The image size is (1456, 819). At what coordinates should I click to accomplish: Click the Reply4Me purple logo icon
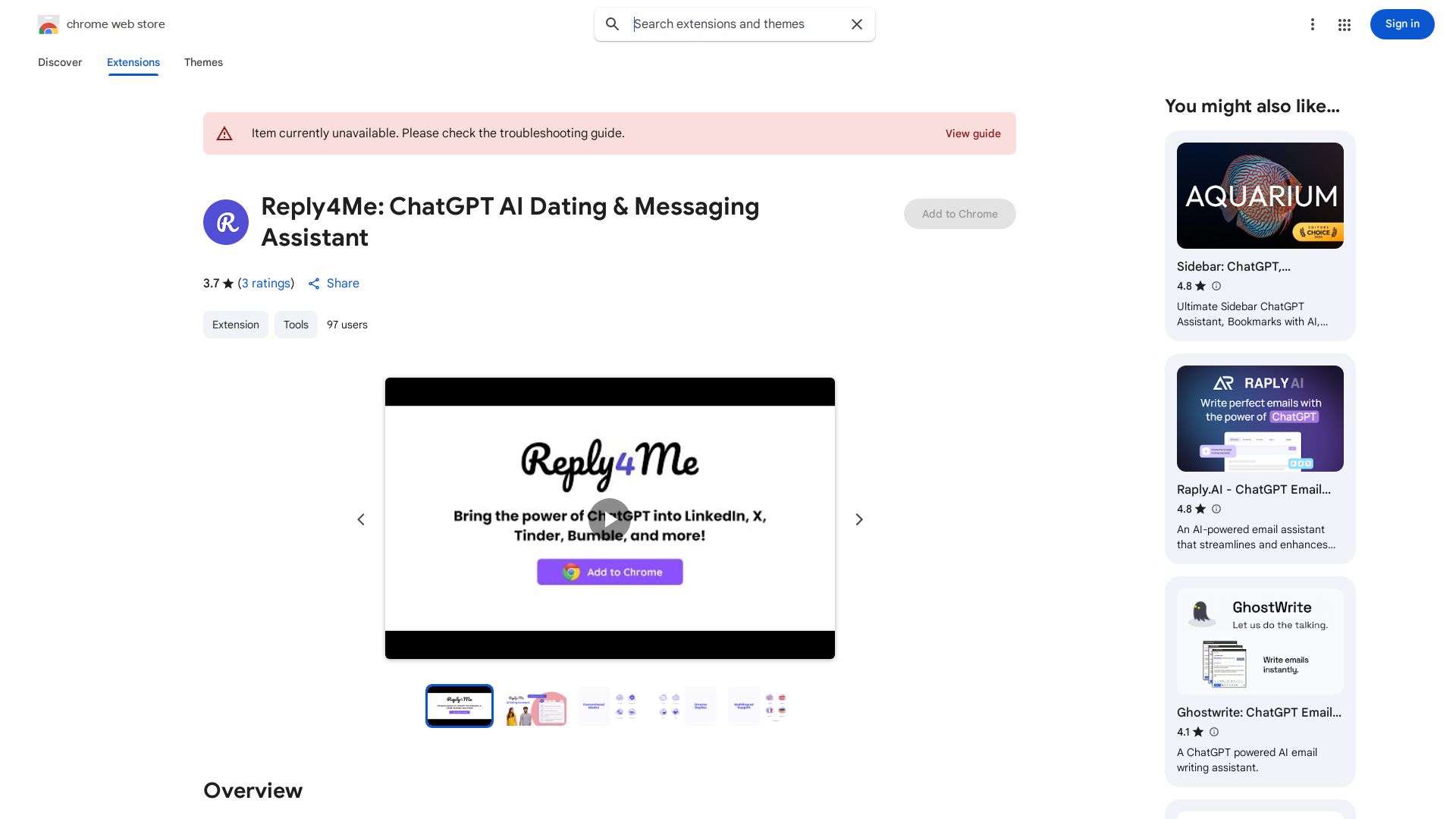tap(226, 222)
